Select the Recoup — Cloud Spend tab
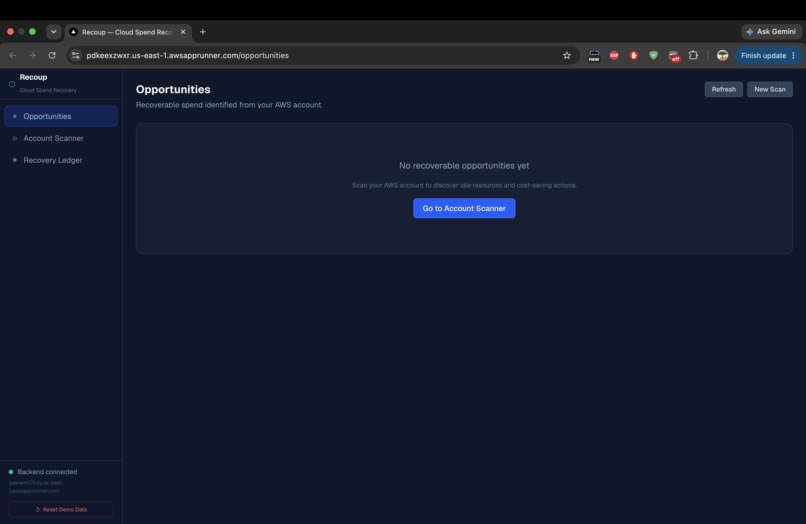Viewport: 806px width, 524px height. [x=129, y=32]
